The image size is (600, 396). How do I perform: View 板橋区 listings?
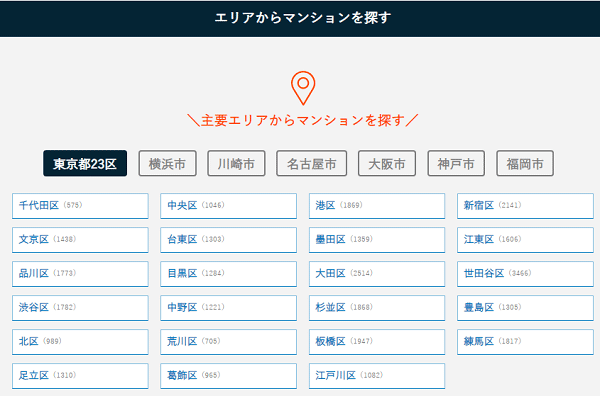[377, 342]
